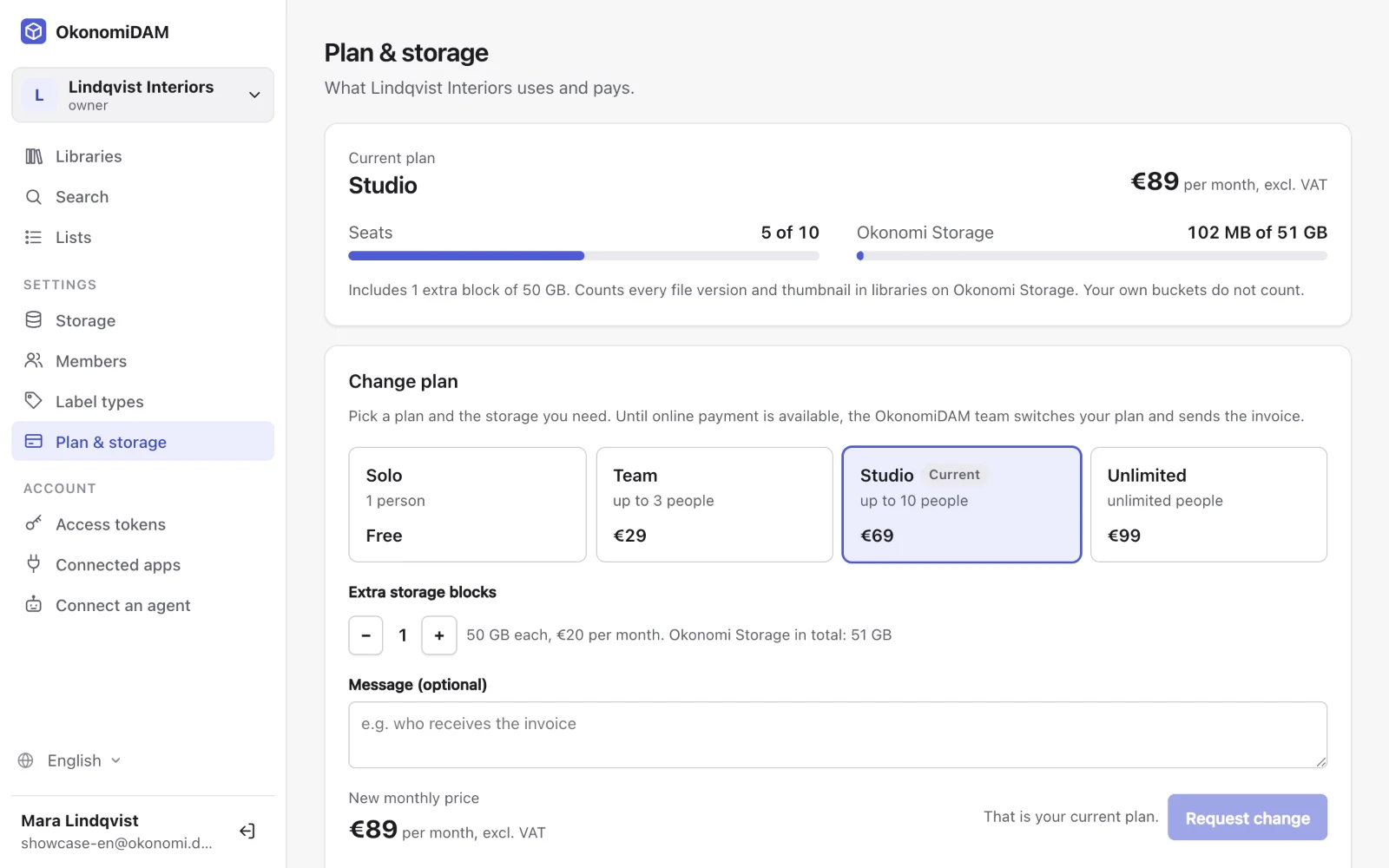The image size is (1389, 868).
Task: Click the L workspace avatar
Action: click(39, 95)
